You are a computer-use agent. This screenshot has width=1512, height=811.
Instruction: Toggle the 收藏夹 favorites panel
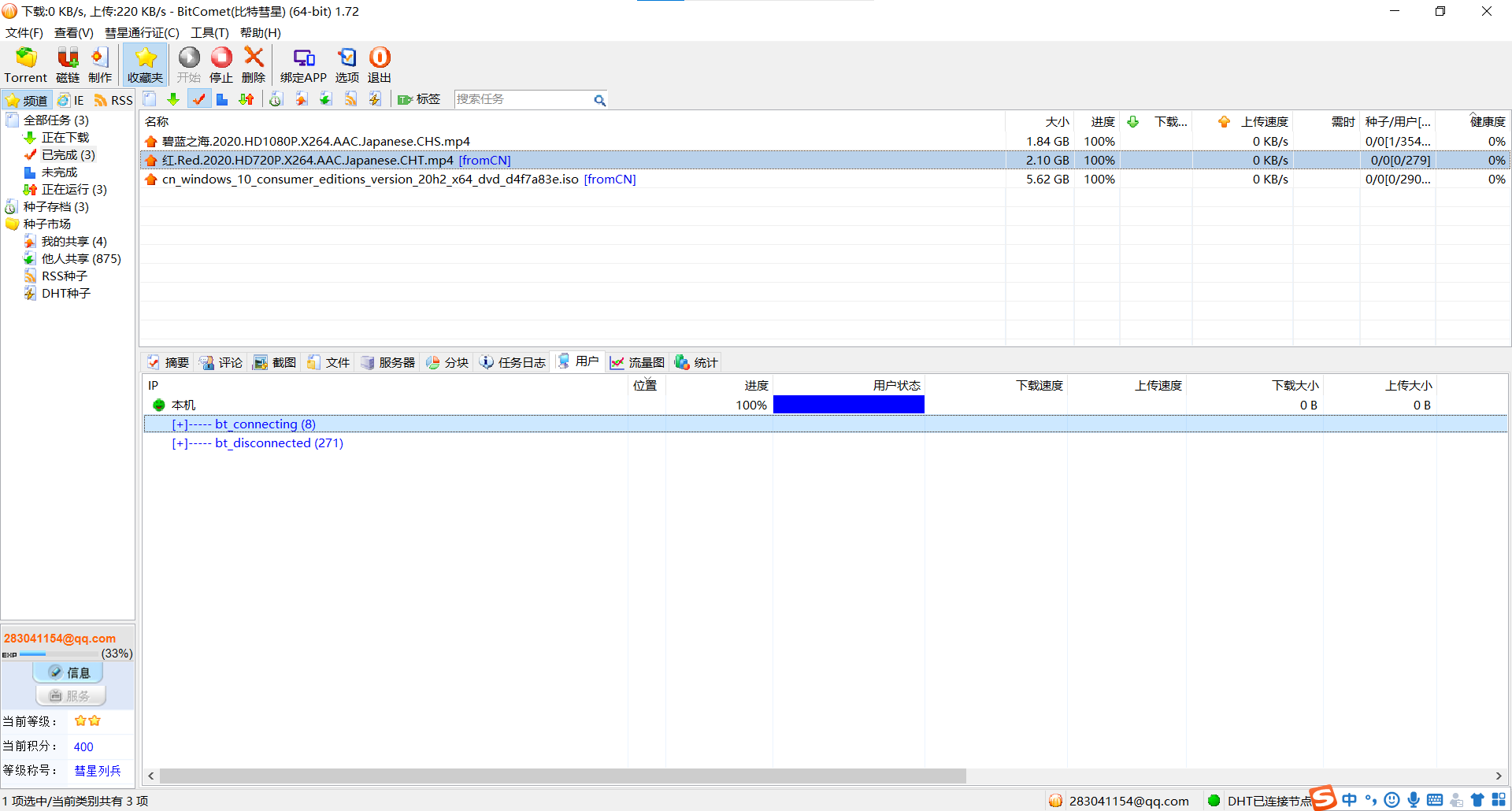(x=145, y=65)
